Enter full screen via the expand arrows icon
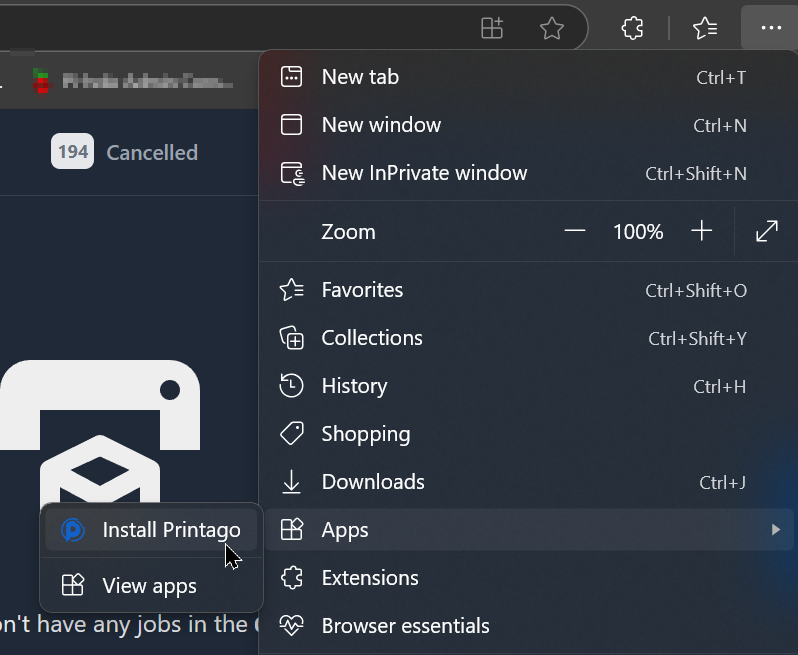The width and height of the screenshot is (798, 655). [x=766, y=232]
